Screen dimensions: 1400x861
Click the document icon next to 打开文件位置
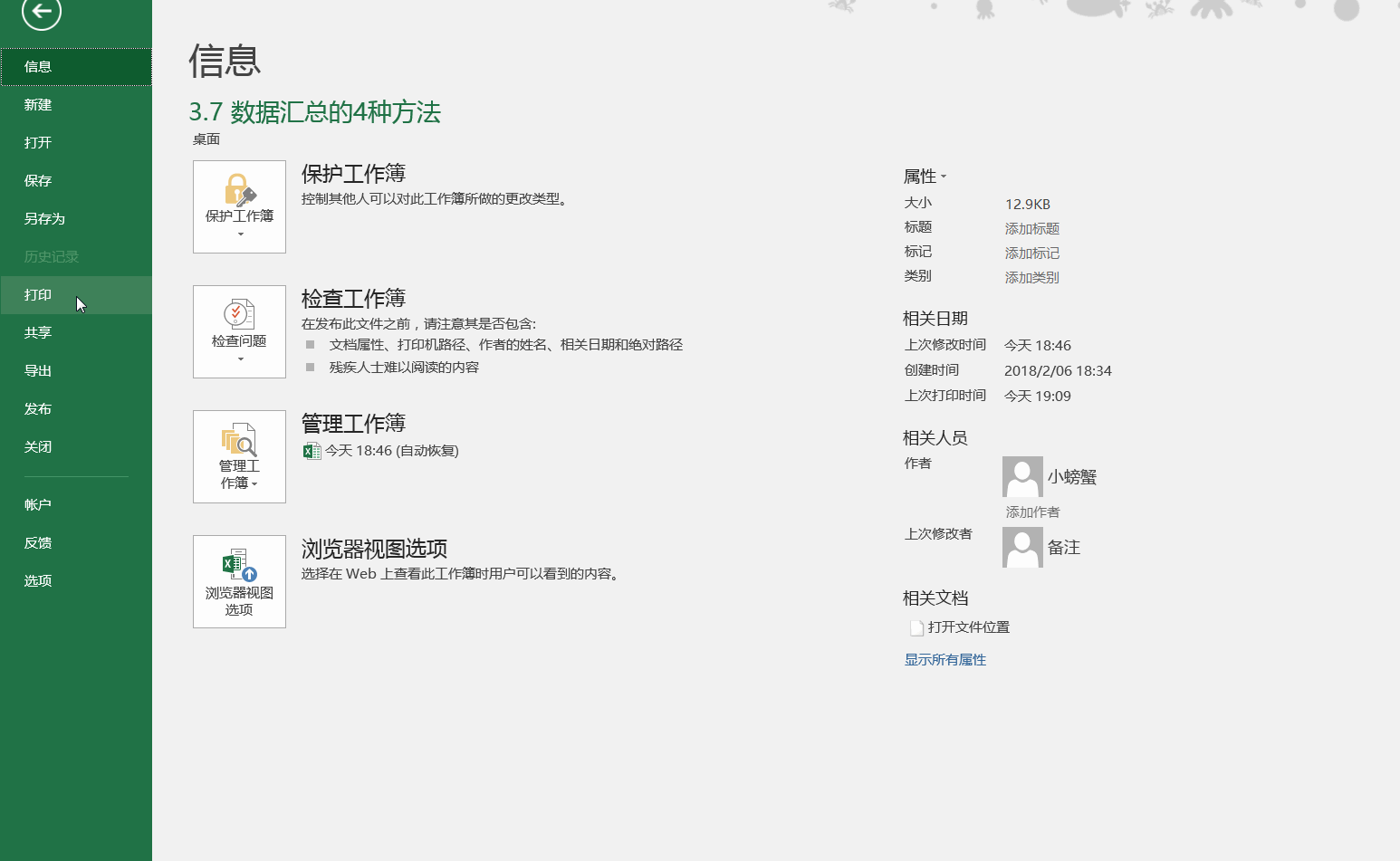point(916,627)
